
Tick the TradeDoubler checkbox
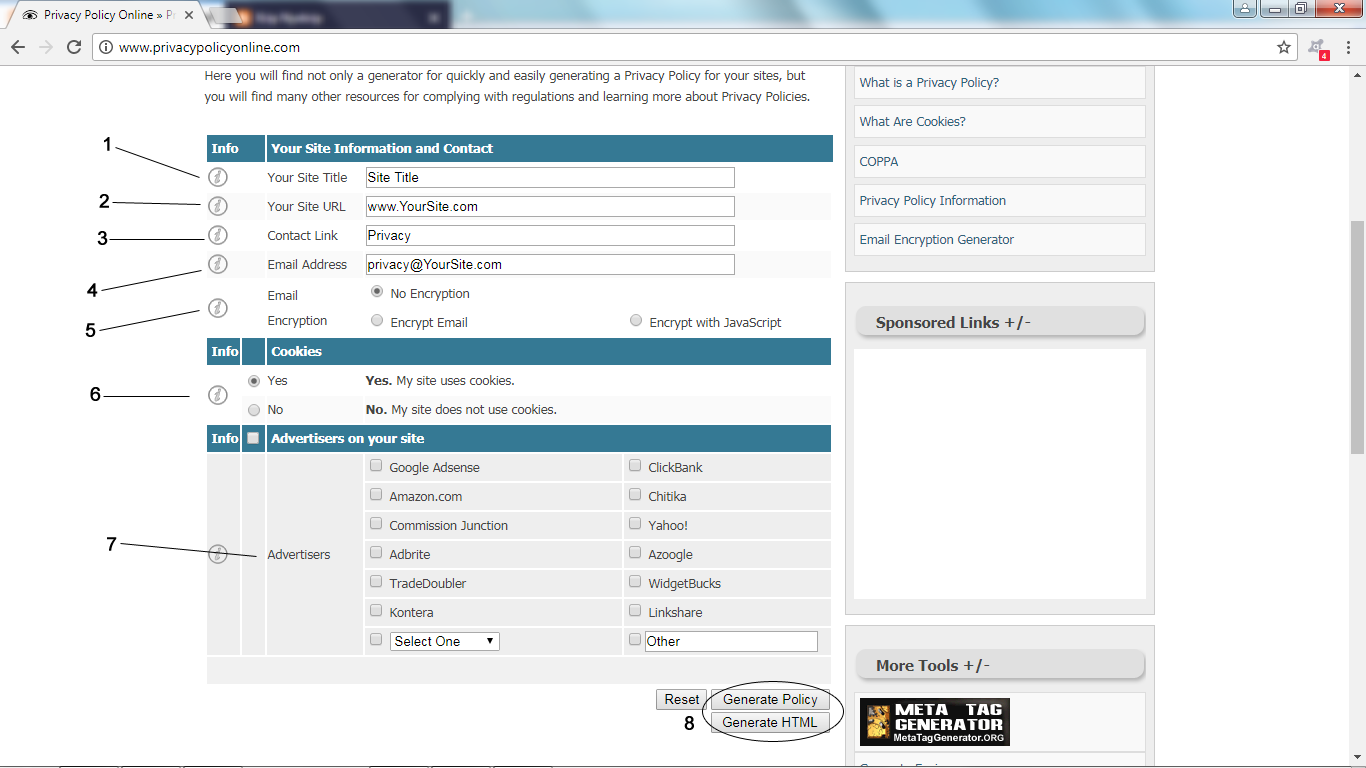coord(376,582)
